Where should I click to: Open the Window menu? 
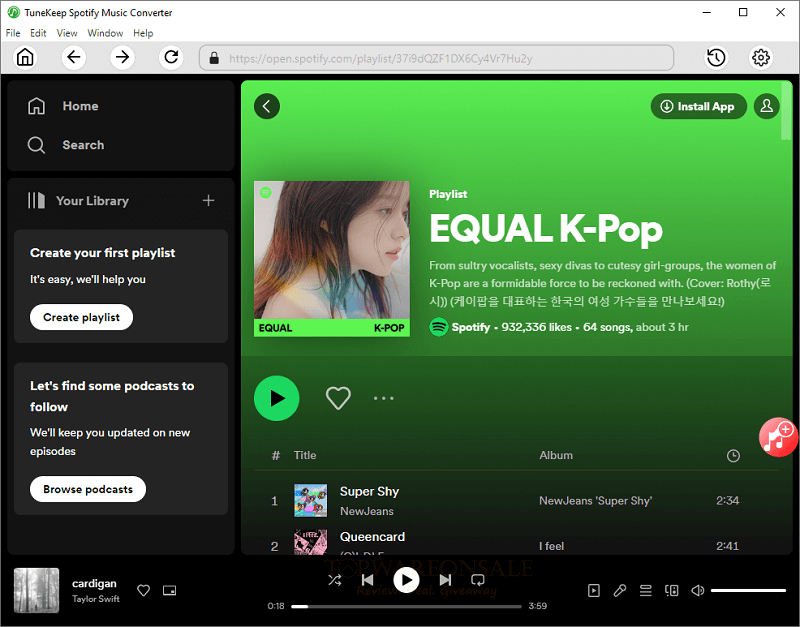[x=105, y=33]
